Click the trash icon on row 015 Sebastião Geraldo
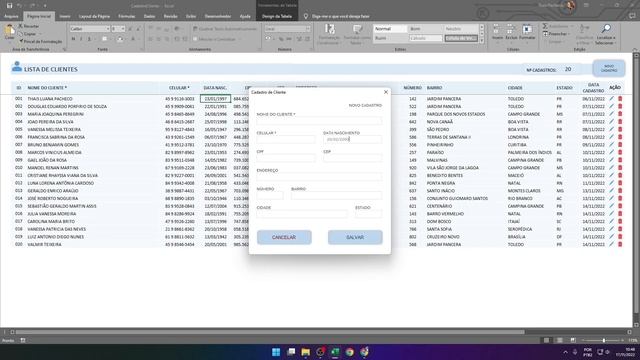 tap(620, 206)
